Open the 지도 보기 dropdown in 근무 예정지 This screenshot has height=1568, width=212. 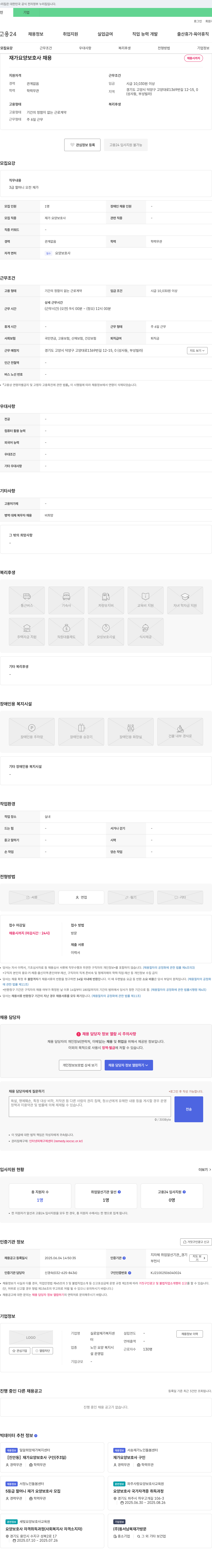pyautogui.click(x=197, y=351)
